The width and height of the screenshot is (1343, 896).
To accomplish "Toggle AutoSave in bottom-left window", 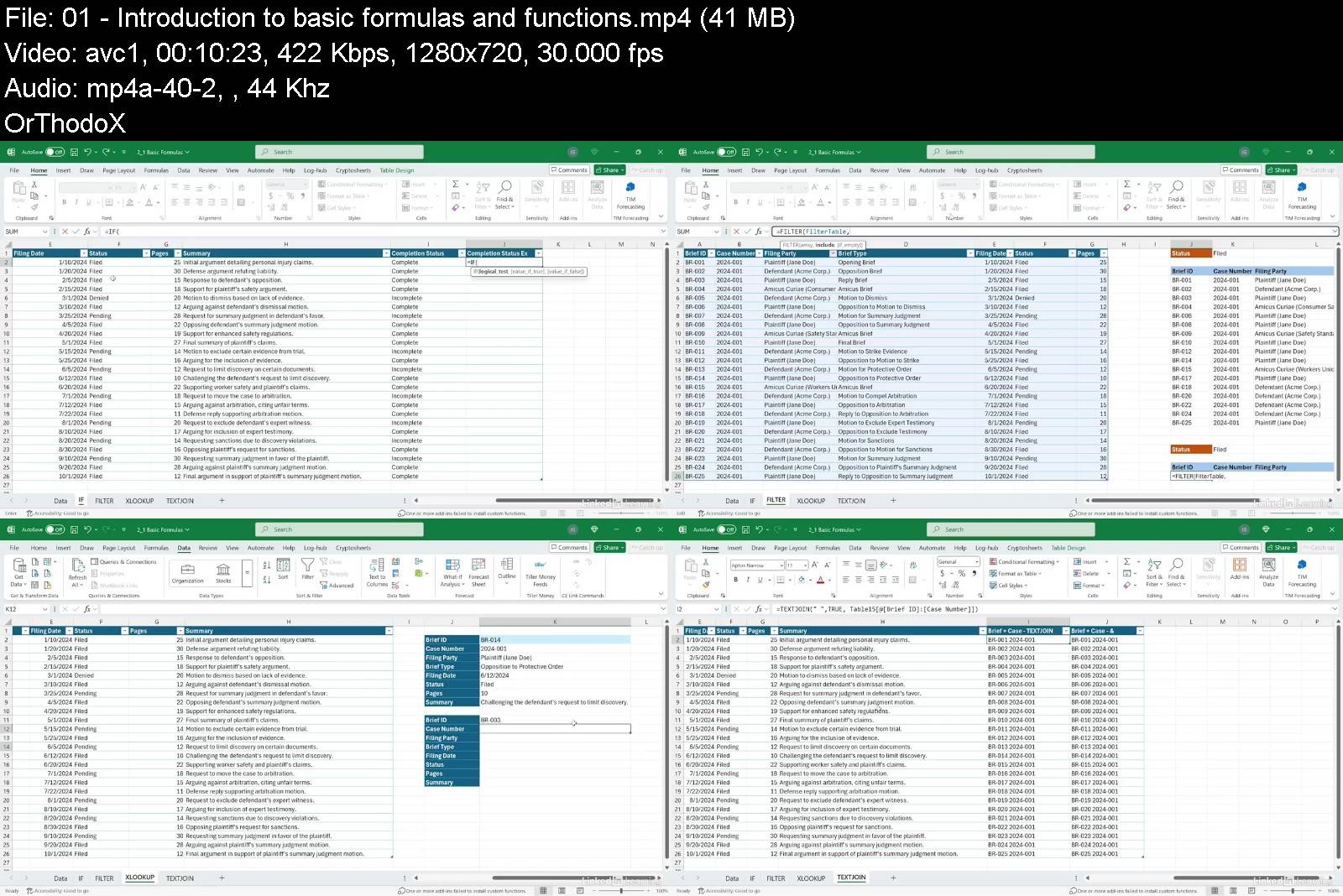I will coord(55,529).
